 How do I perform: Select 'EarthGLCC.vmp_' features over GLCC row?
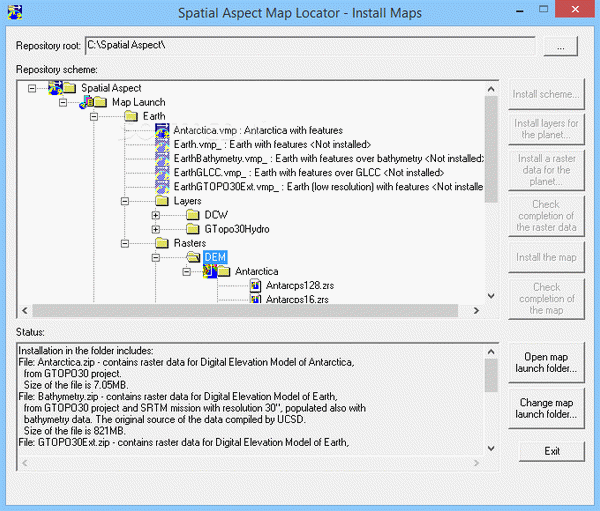308,173
